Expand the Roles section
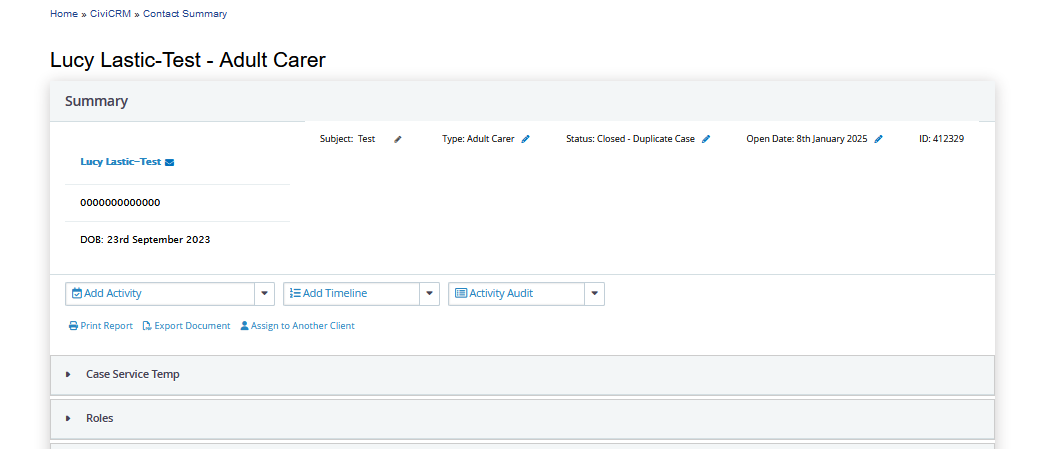This screenshot has height=449, width=1039. pos(522,419)
